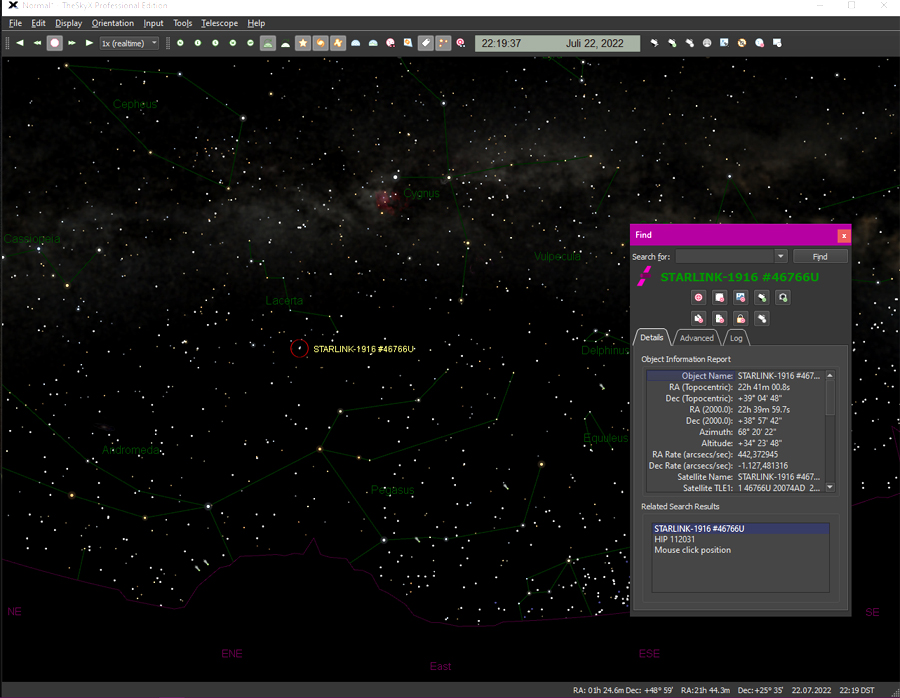
Task: Open the File menu
Action: point(15,23)
